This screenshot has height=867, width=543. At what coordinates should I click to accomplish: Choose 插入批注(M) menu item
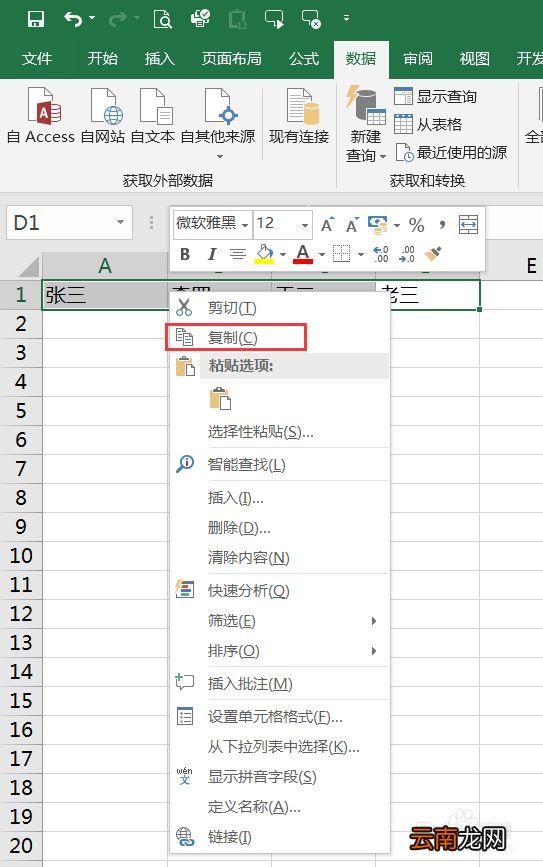coord(279,684)
